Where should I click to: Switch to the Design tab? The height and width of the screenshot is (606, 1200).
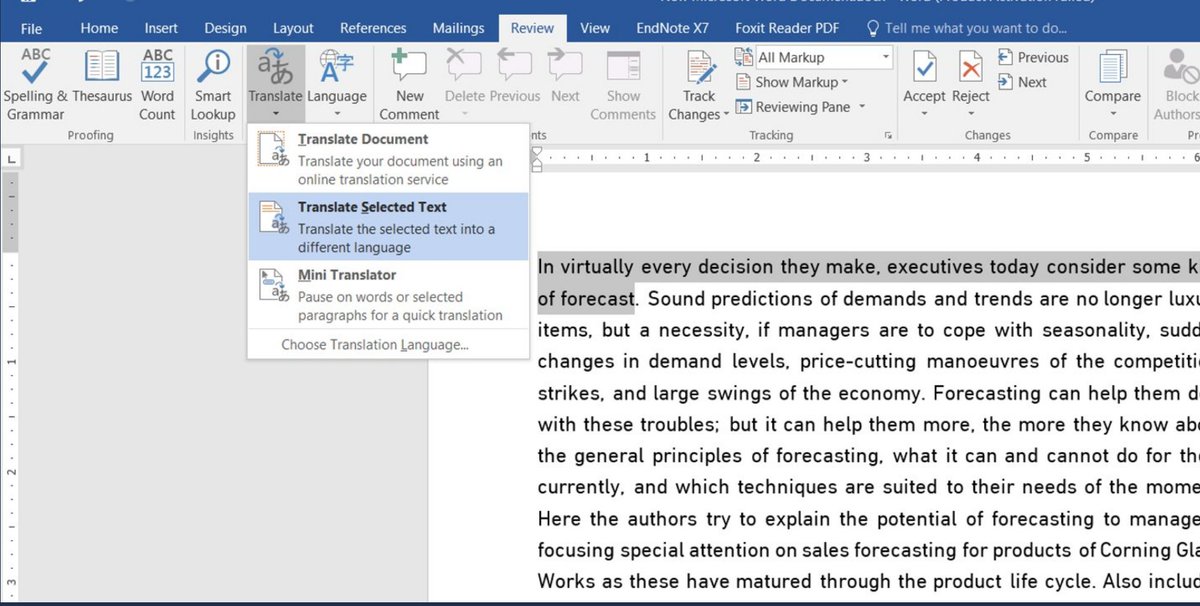[225, 28]
